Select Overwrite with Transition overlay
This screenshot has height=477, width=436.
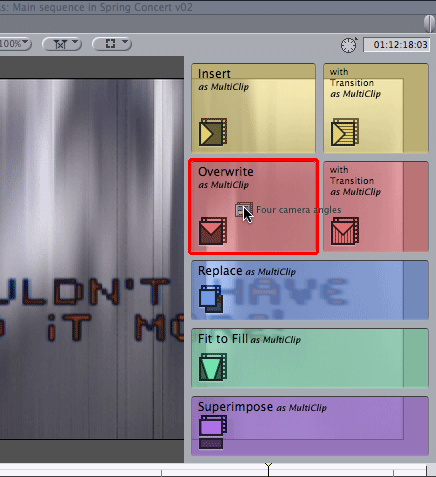[376, 207]
